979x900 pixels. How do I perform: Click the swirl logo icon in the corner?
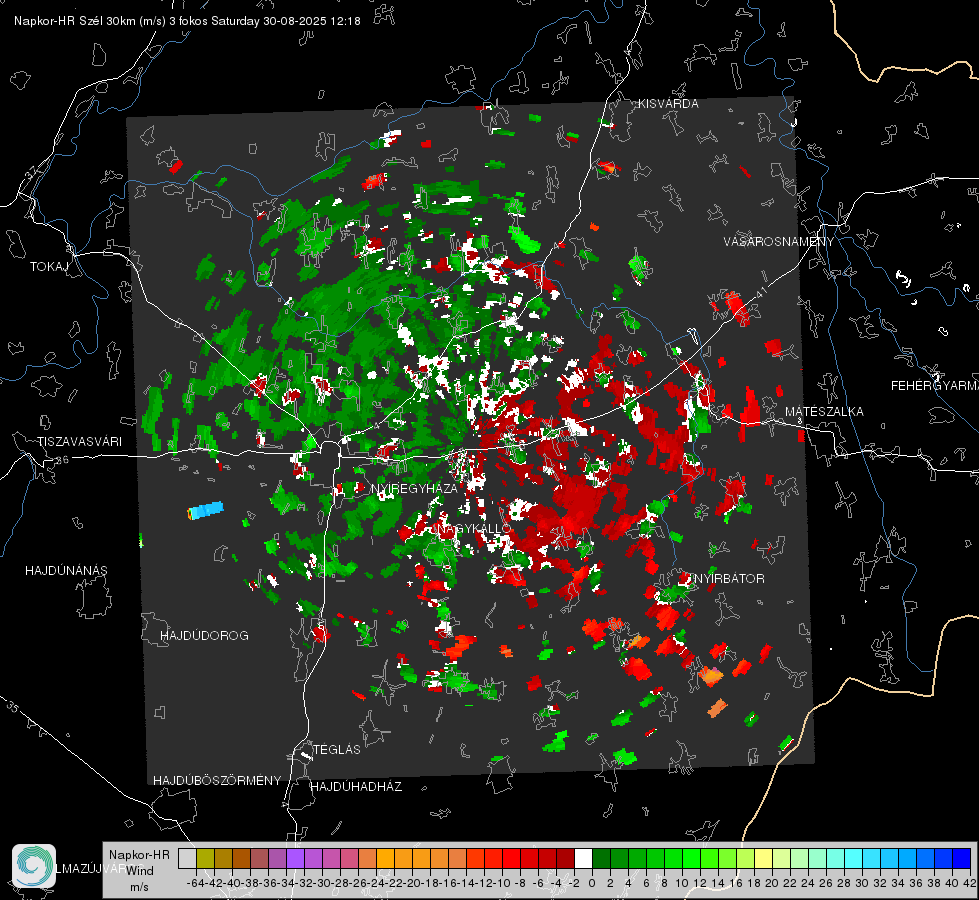[34, 866]
